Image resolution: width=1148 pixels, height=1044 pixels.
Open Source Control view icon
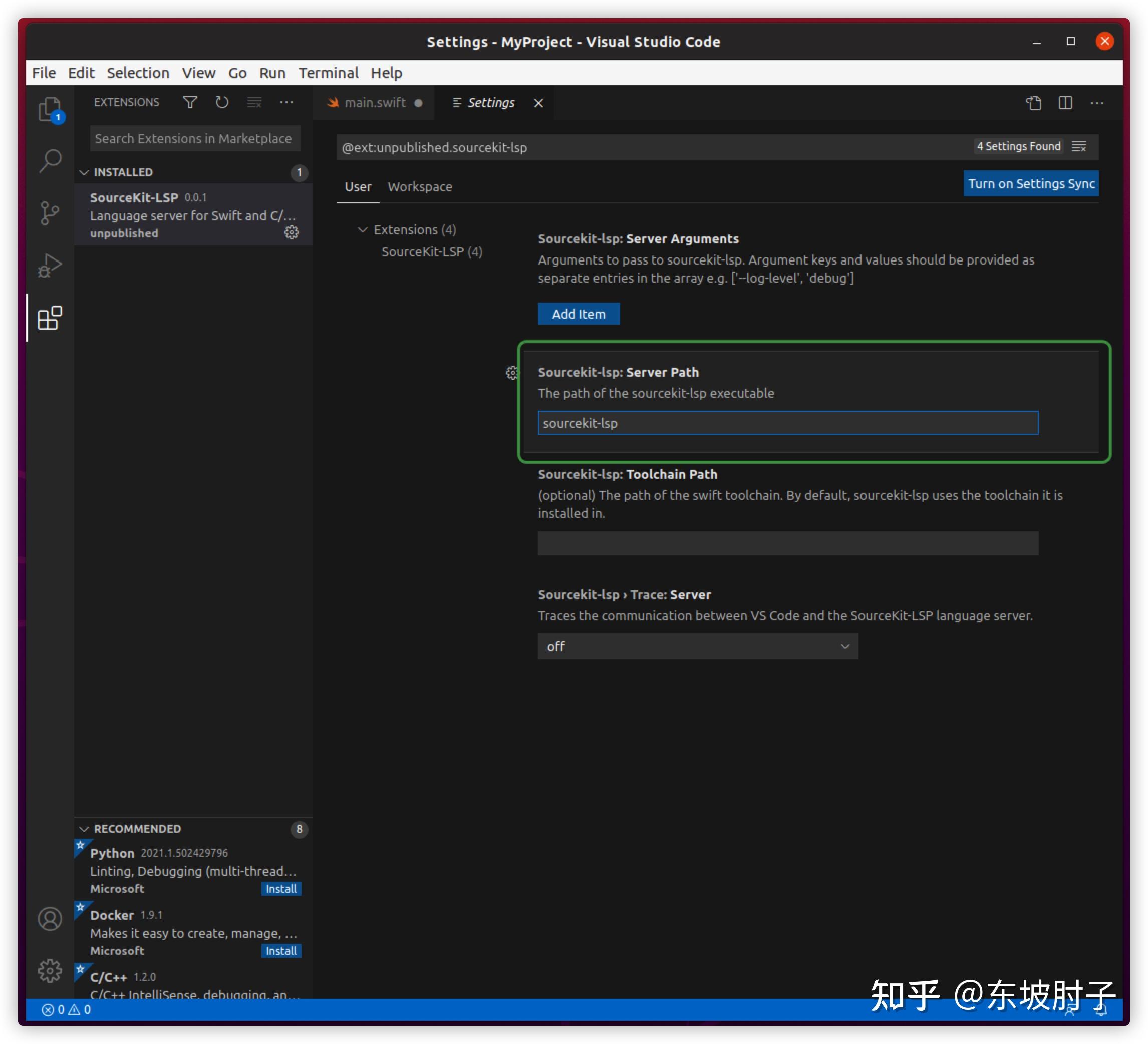pyautogui.click(x=50, y=213)
